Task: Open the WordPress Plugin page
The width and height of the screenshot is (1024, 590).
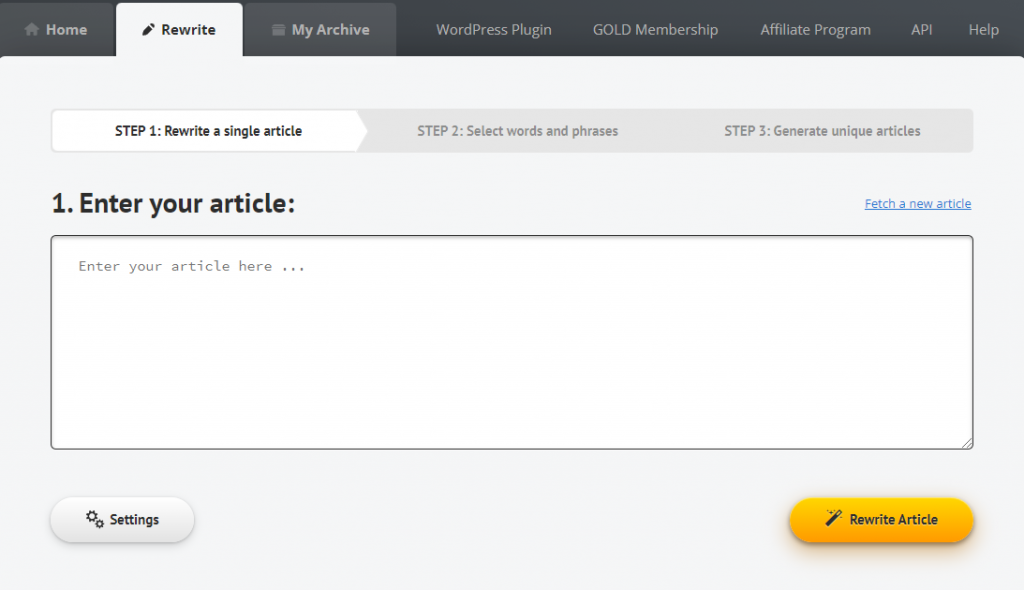Action: pyautogui.click(x=493, y=30)
